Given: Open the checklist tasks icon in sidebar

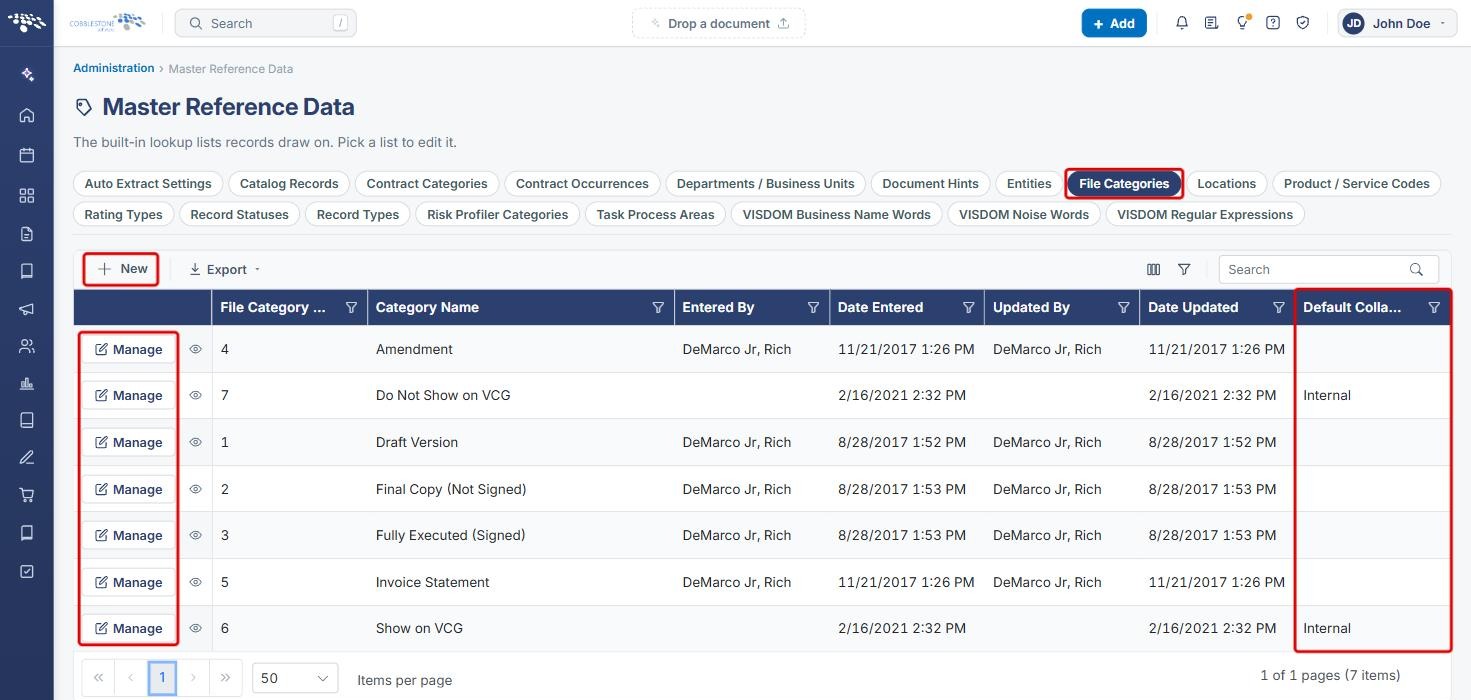Looking at the screenshot, I should point(27,571).
